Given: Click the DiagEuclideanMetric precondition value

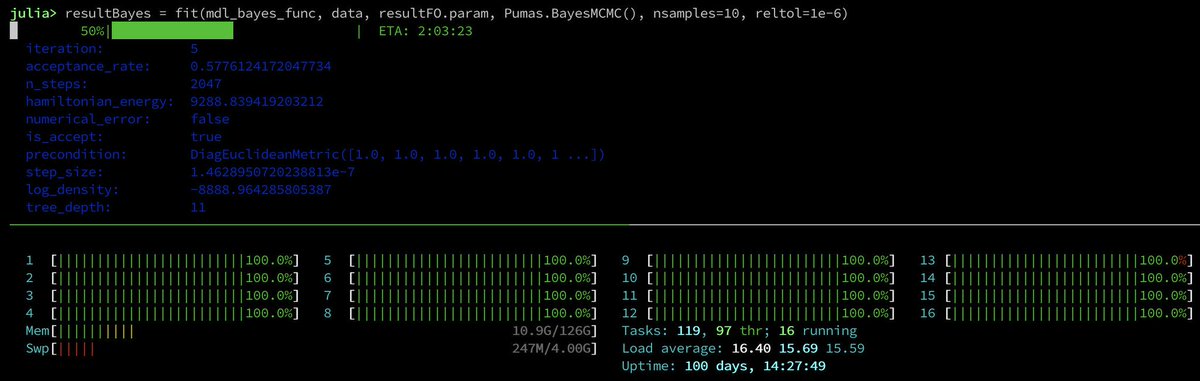Looking at the screenshot, I should pos(397,155).
